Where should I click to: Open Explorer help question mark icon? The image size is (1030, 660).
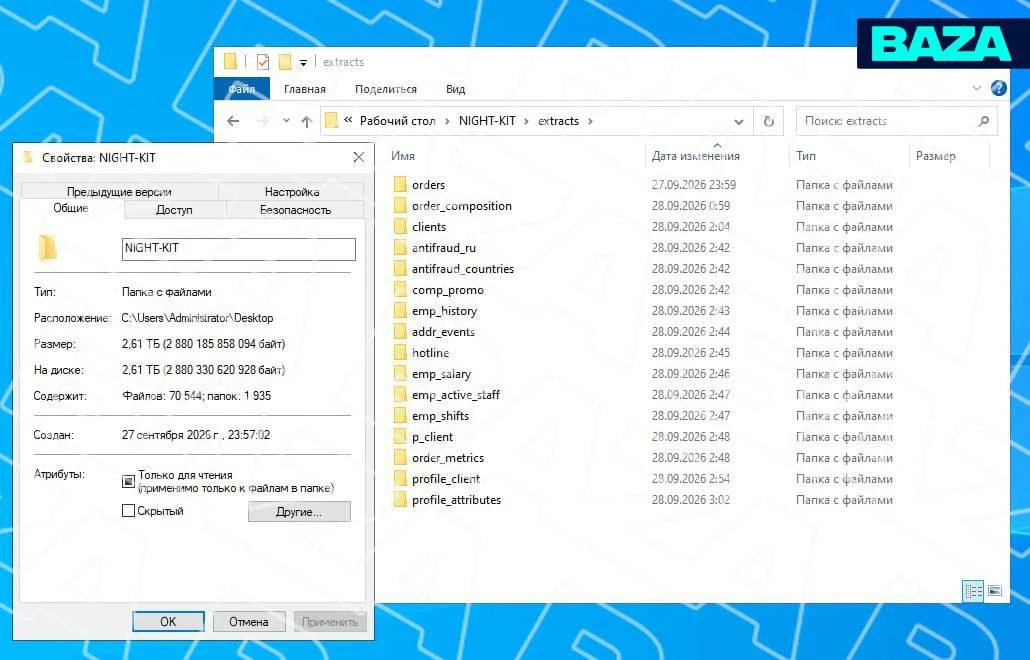coord(998,88)
